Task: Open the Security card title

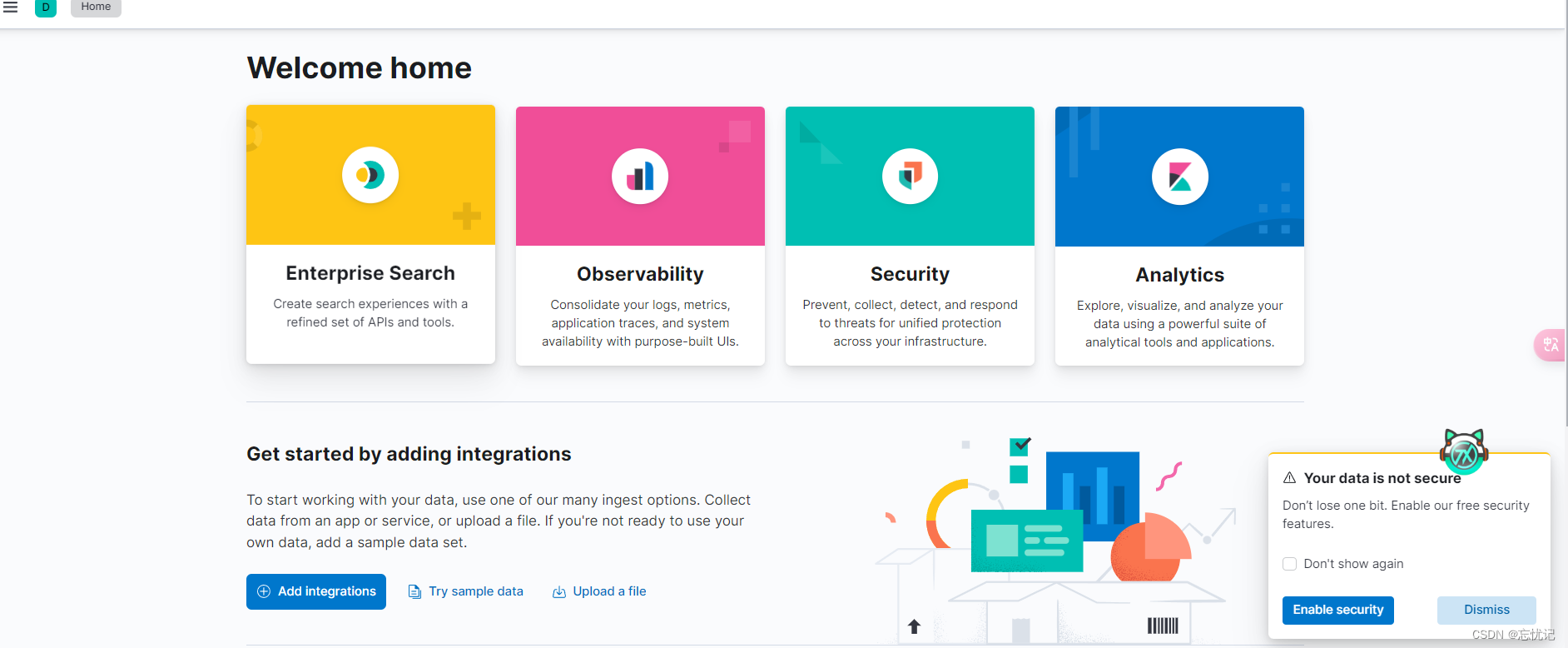Action: 910,274
